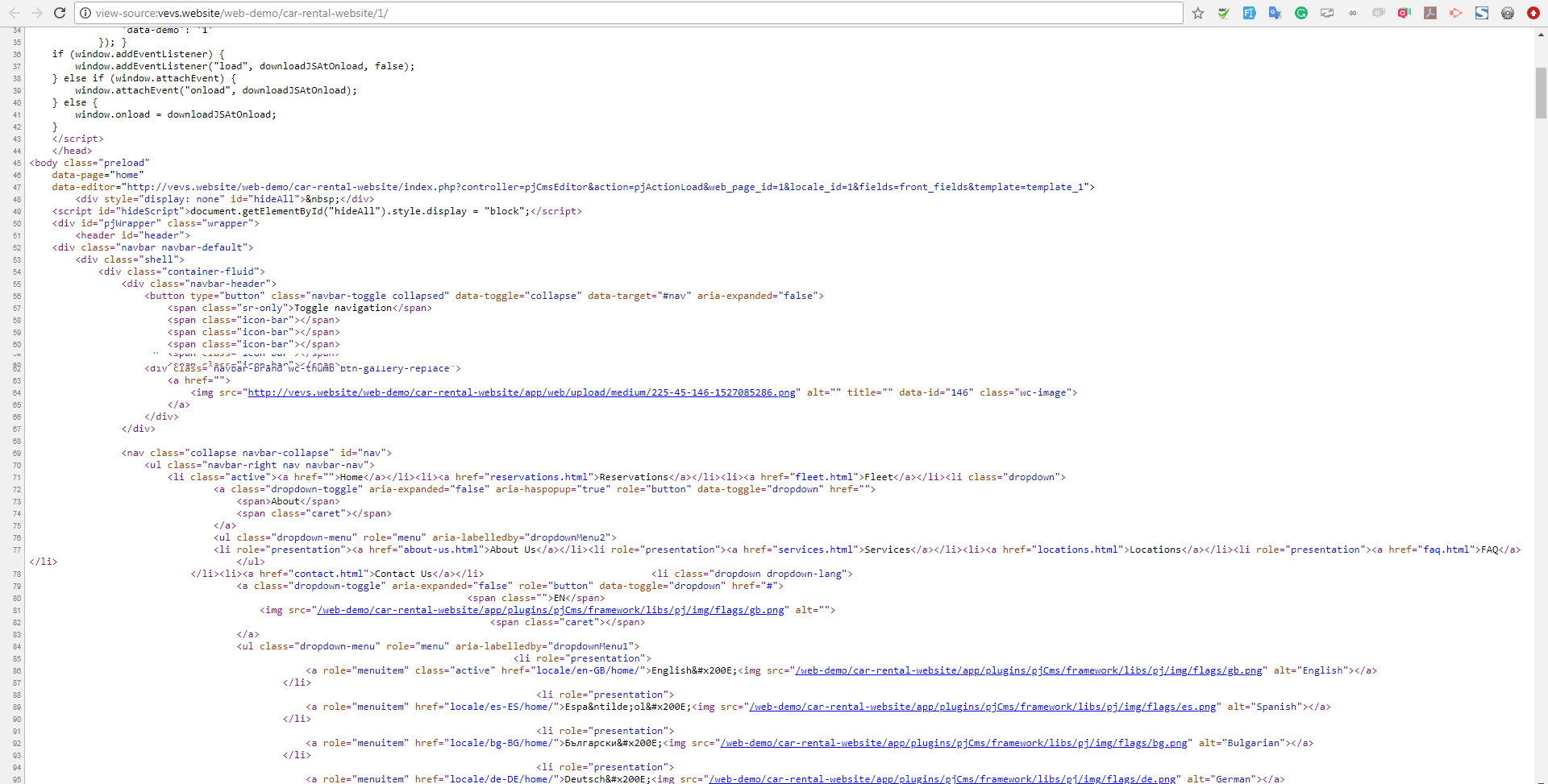Click the red upload arrow extension icon

[x=1533, y=13]
